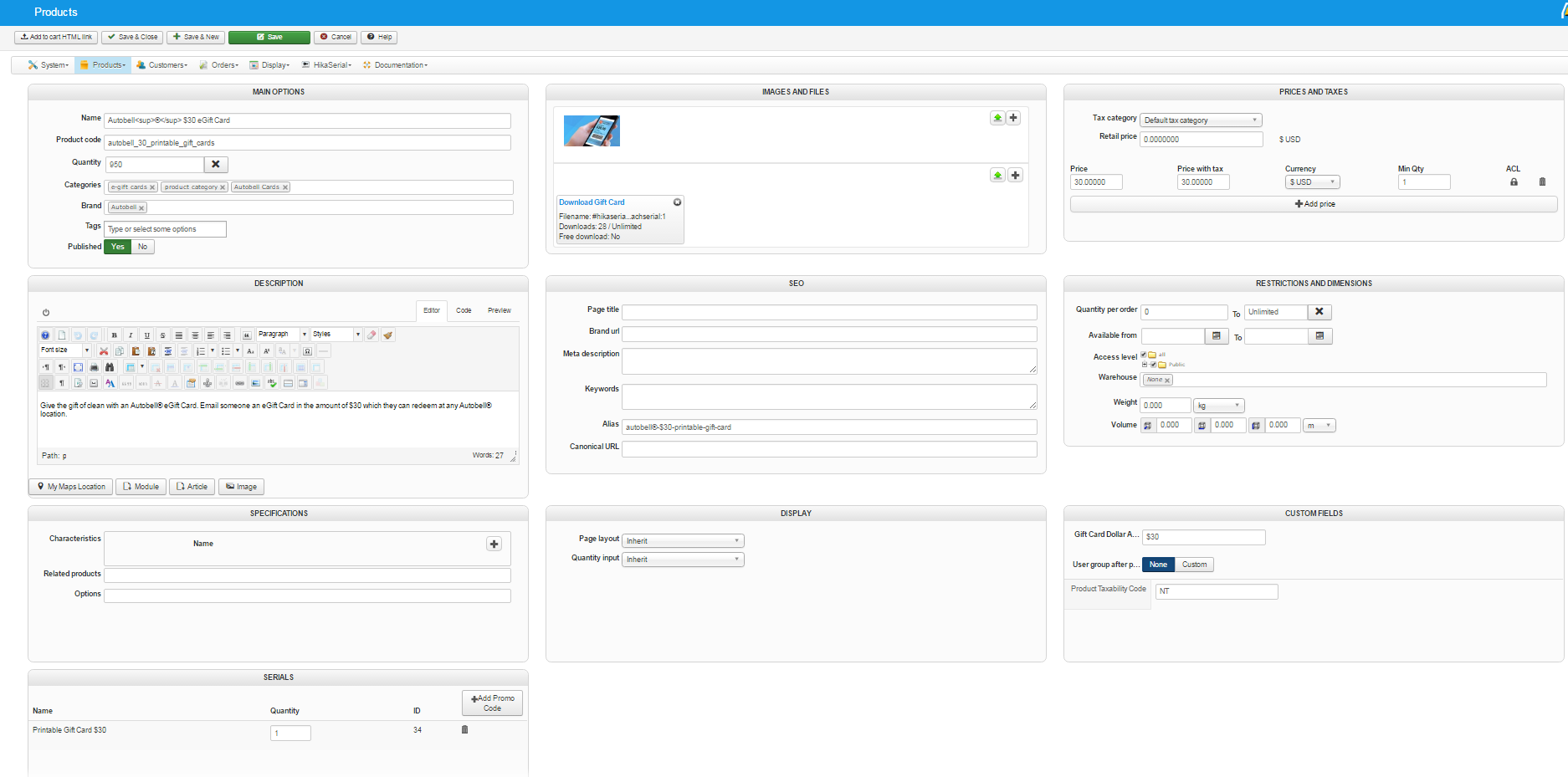
Task: Click the Add price button
Action: point(1314,204)
